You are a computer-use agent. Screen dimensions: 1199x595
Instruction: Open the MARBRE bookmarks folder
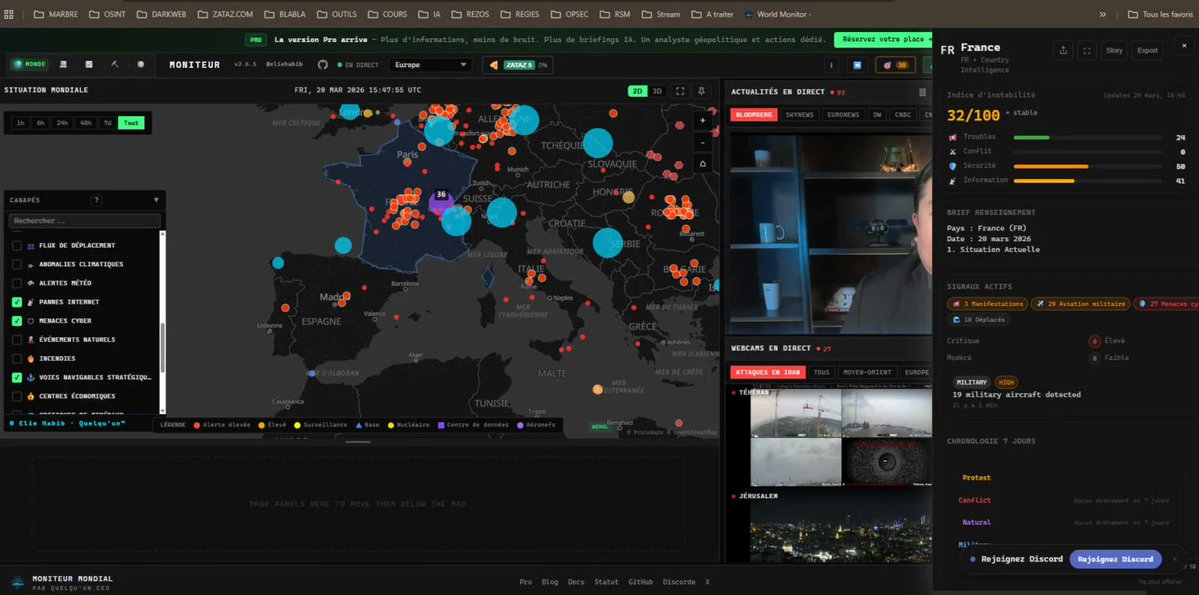[x=56, y=14]
